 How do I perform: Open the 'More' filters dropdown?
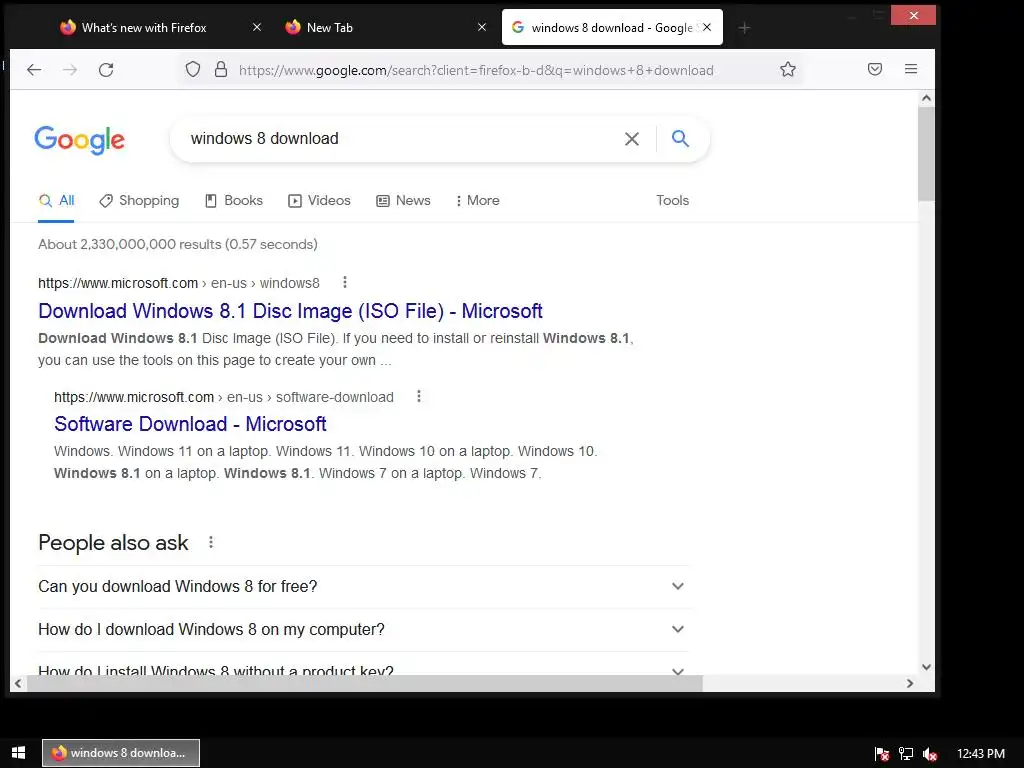tap(477, 200)
